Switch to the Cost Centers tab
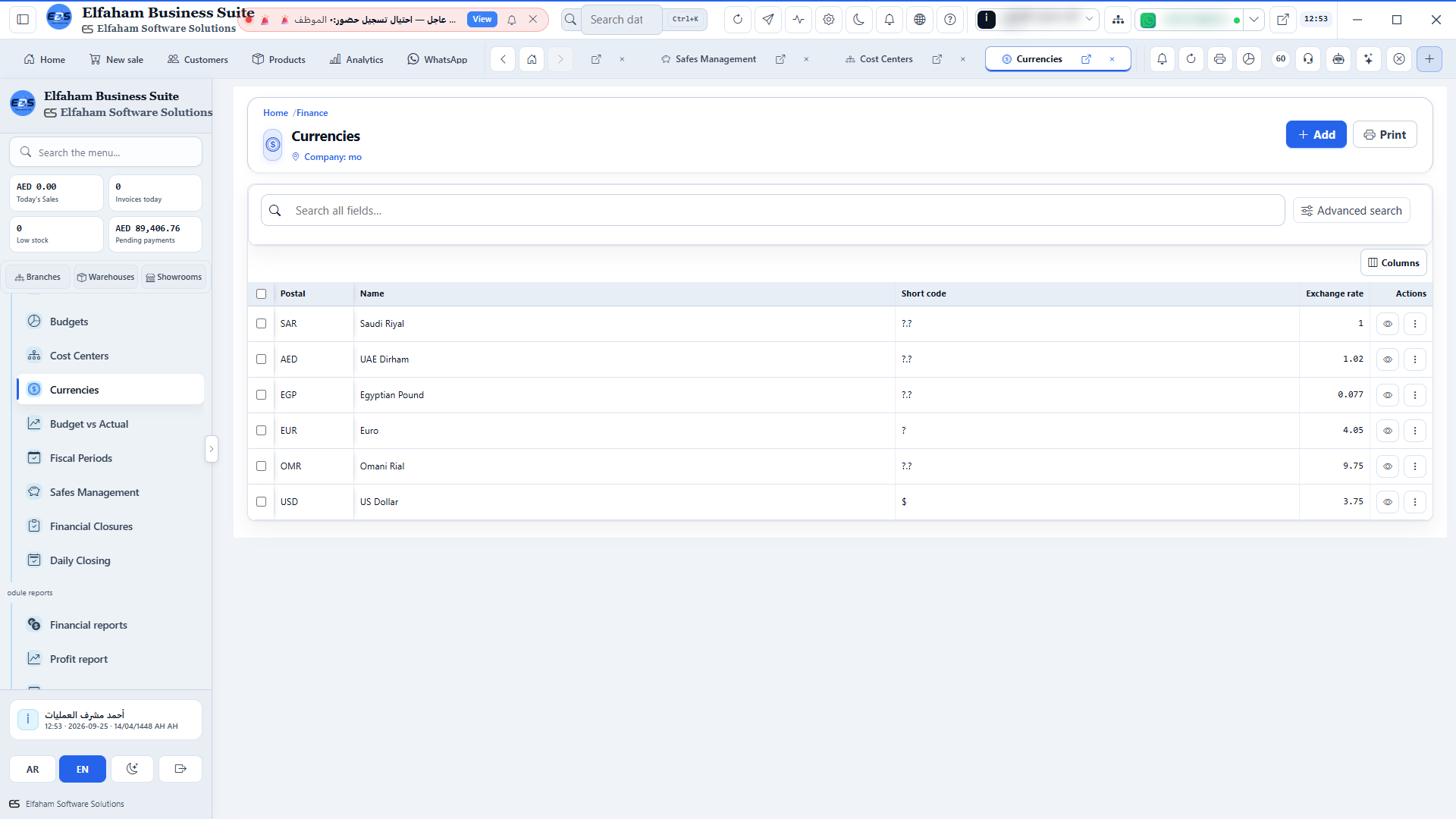The width and height of the screenshot is (1456, 819). (x=886, y=59)
